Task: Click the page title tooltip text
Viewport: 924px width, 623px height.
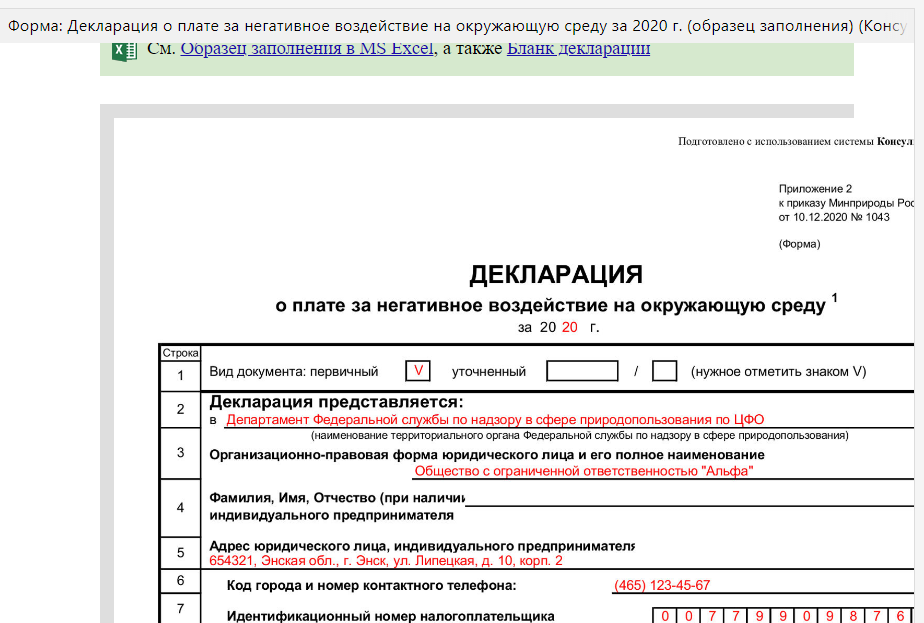Action: point(457,26)
